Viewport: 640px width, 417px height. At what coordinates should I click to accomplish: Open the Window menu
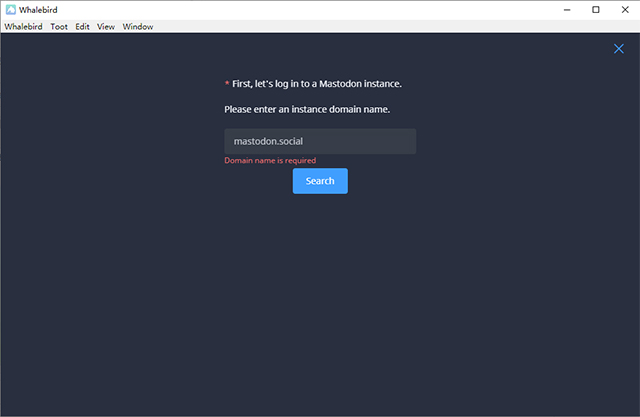[x=138, y=27]
